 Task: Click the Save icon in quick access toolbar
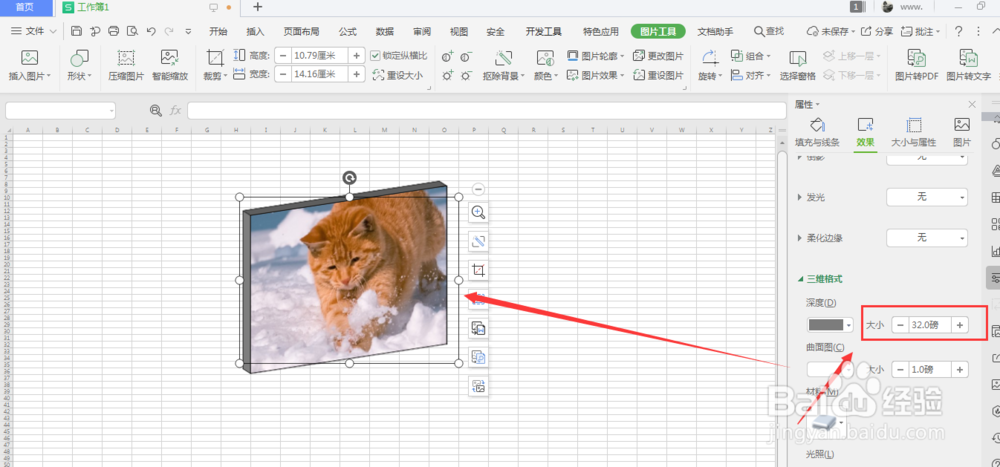77,31
